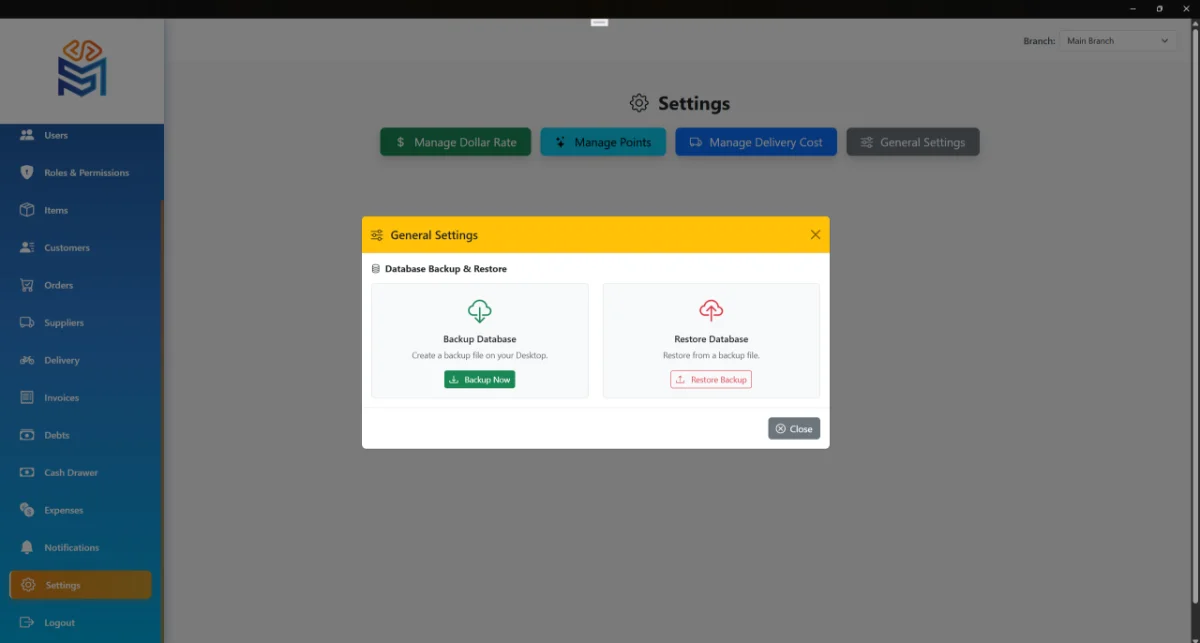Click the Logout arrow icon
The image size is (1200, 643).
coord(27,622)
